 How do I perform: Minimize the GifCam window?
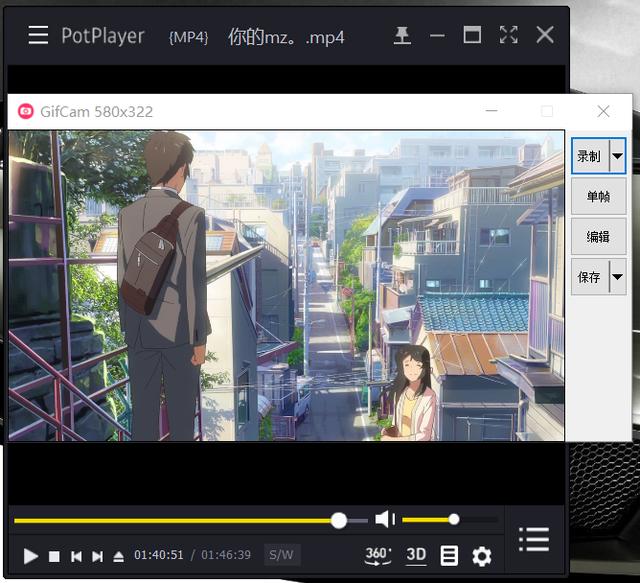click(x=491, y=110)
